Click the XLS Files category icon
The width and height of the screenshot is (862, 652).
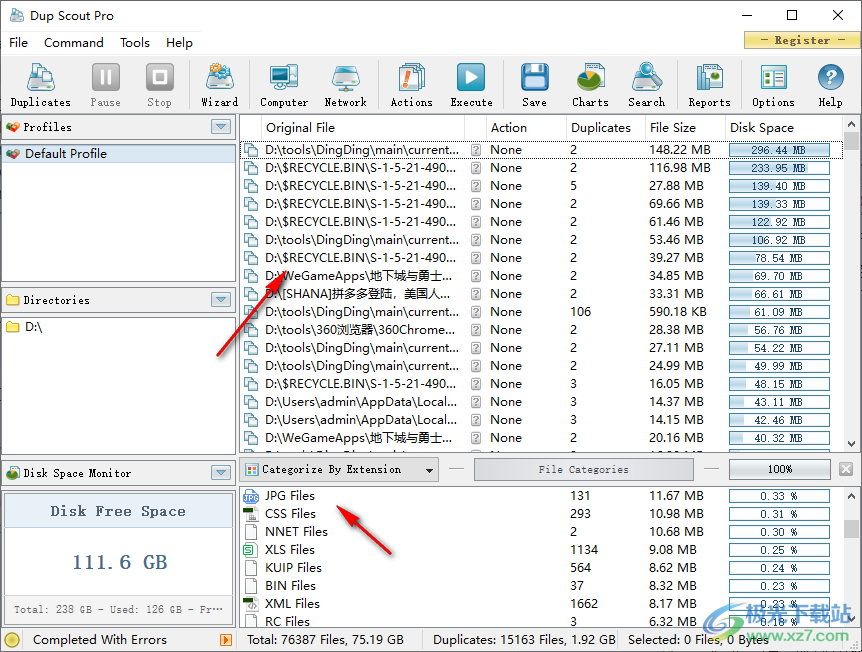tap(251, 550)
